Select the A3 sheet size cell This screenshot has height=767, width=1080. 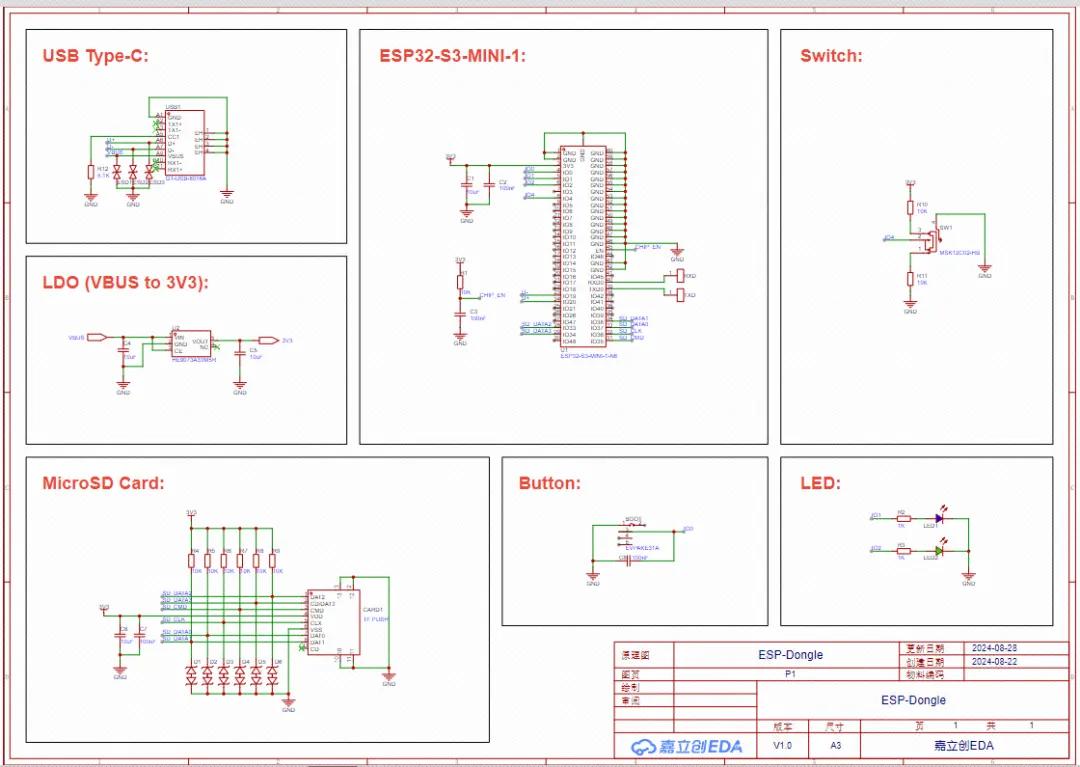[x=835, y=746]
